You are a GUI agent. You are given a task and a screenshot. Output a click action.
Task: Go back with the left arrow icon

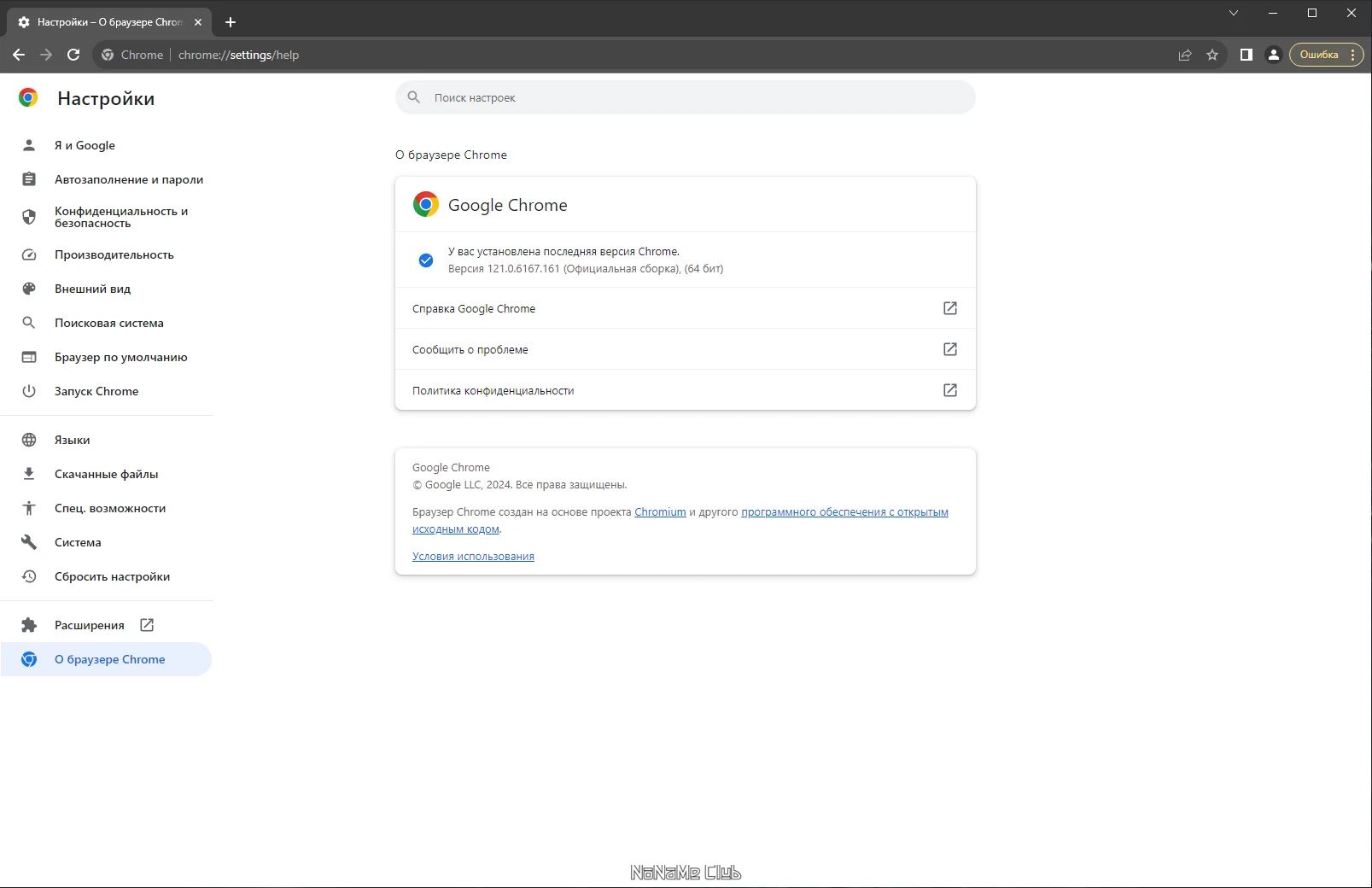pyautogui.click(x=19, y=55)
